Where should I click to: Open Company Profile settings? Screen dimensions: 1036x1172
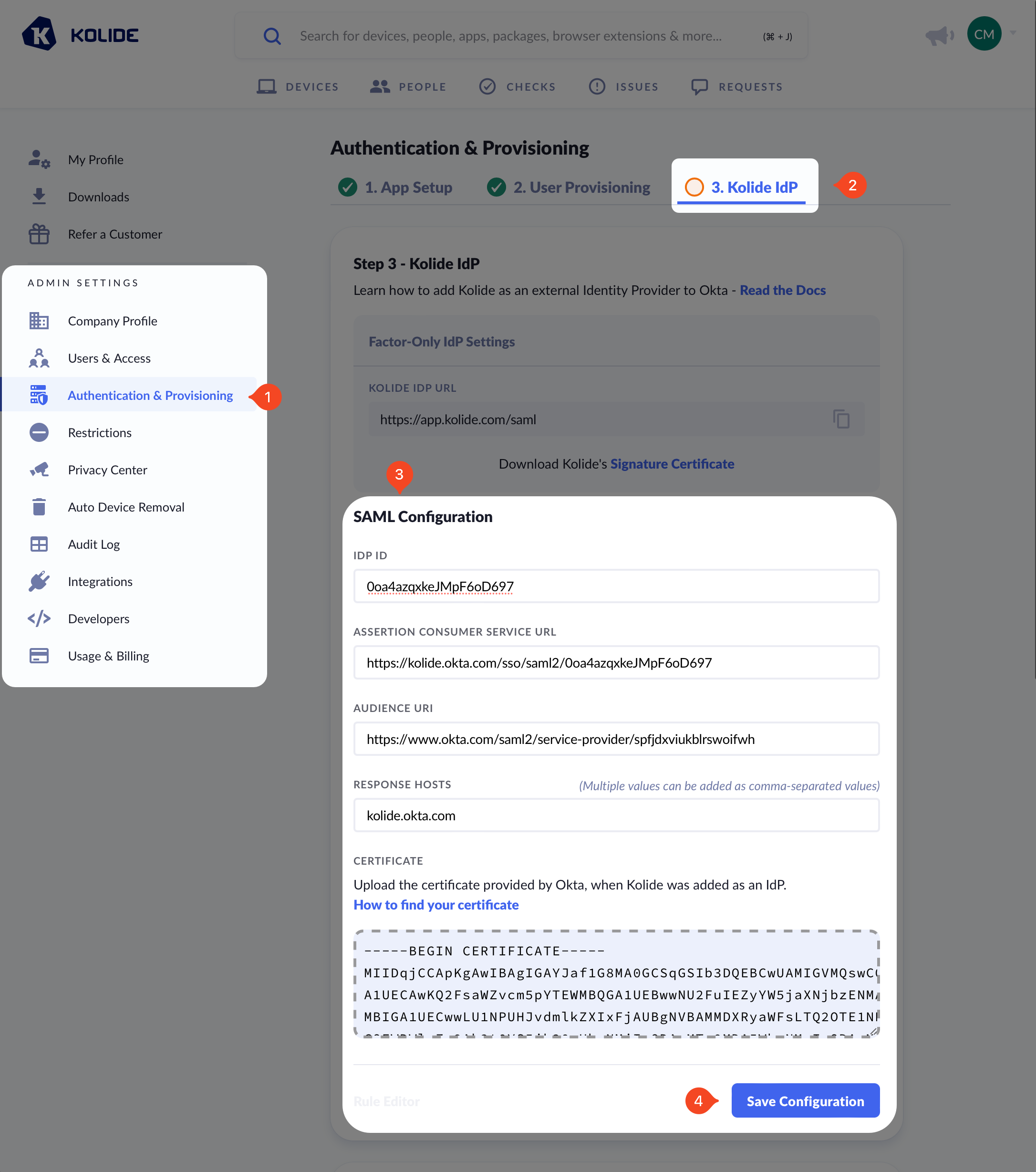(113, 321)
